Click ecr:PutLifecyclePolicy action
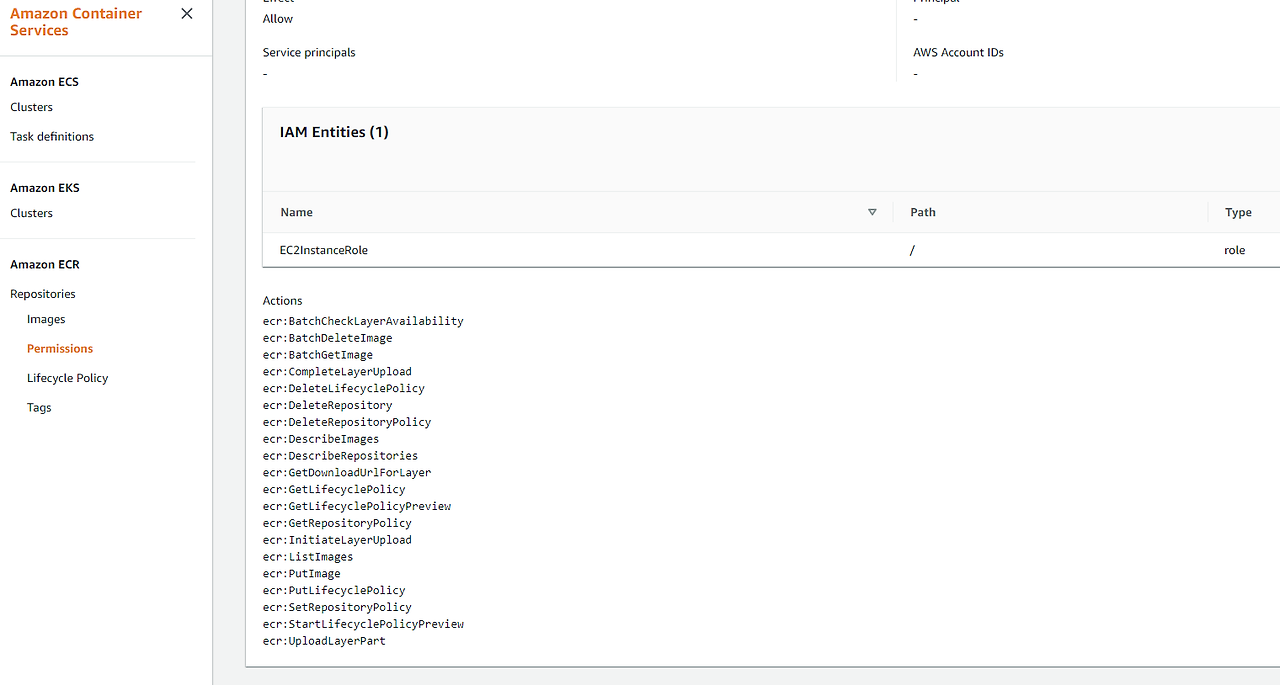The image size is (1280, 685). point(334,590)
